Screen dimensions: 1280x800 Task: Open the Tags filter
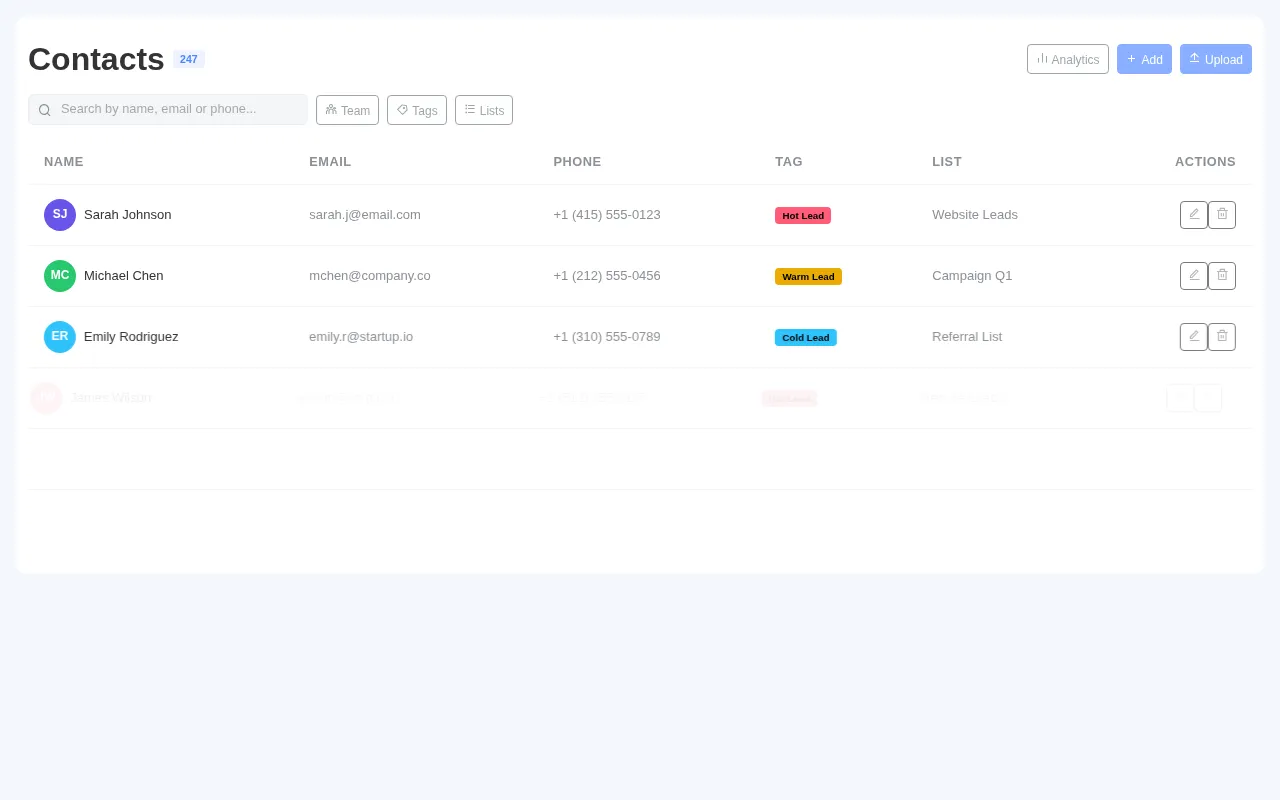click(417, 110)
